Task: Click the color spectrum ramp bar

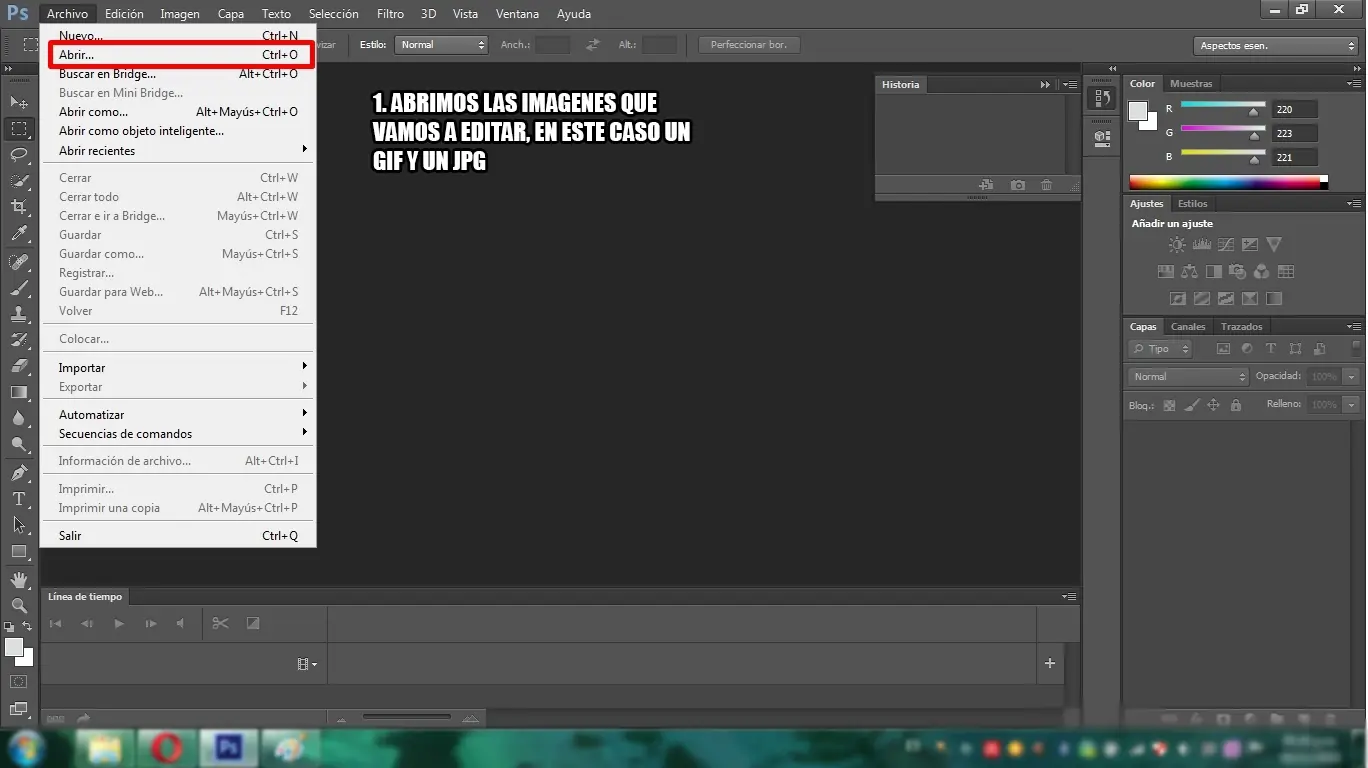Action: pyautogui.click(x=1228, y=182)
